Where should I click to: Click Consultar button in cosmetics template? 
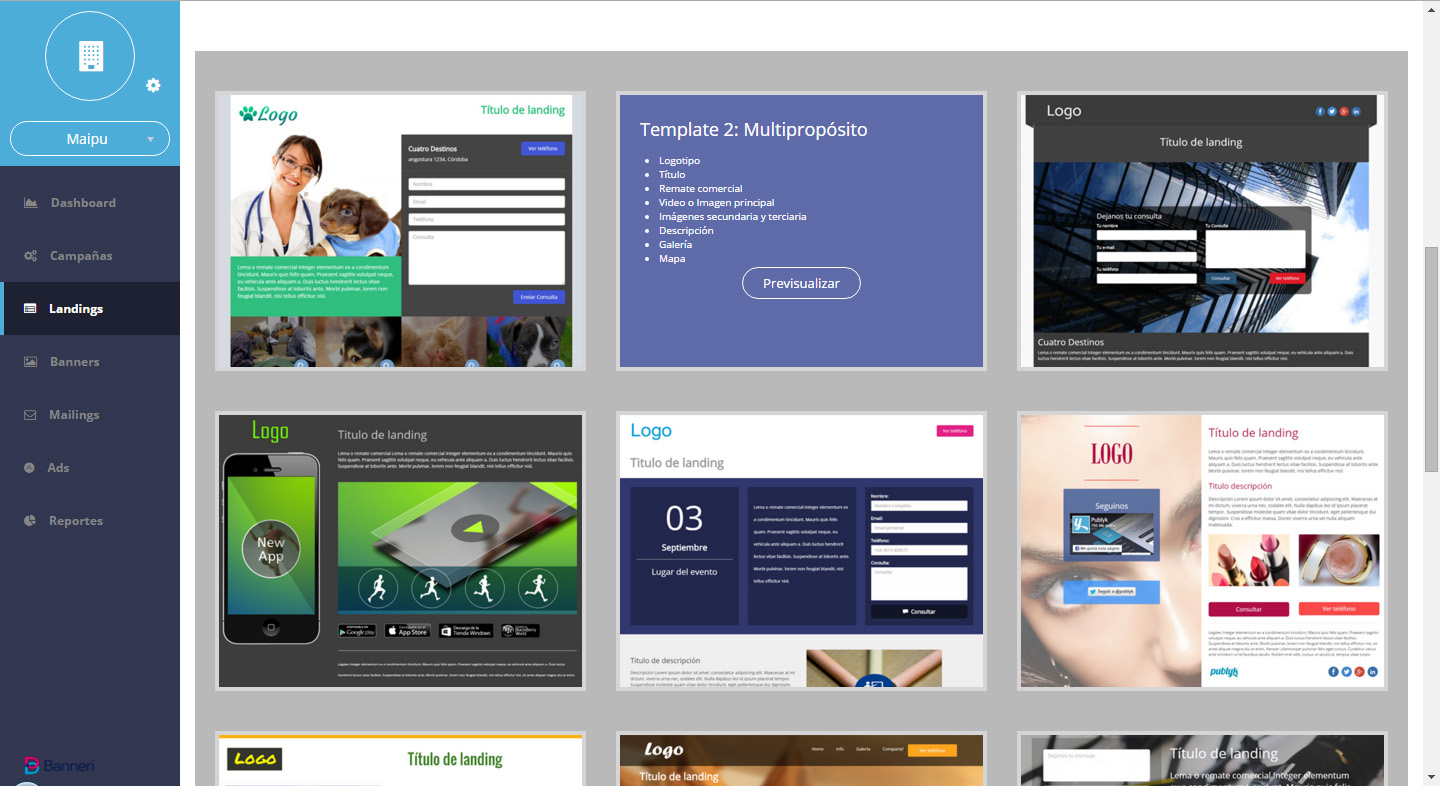tap(1249, 609)
